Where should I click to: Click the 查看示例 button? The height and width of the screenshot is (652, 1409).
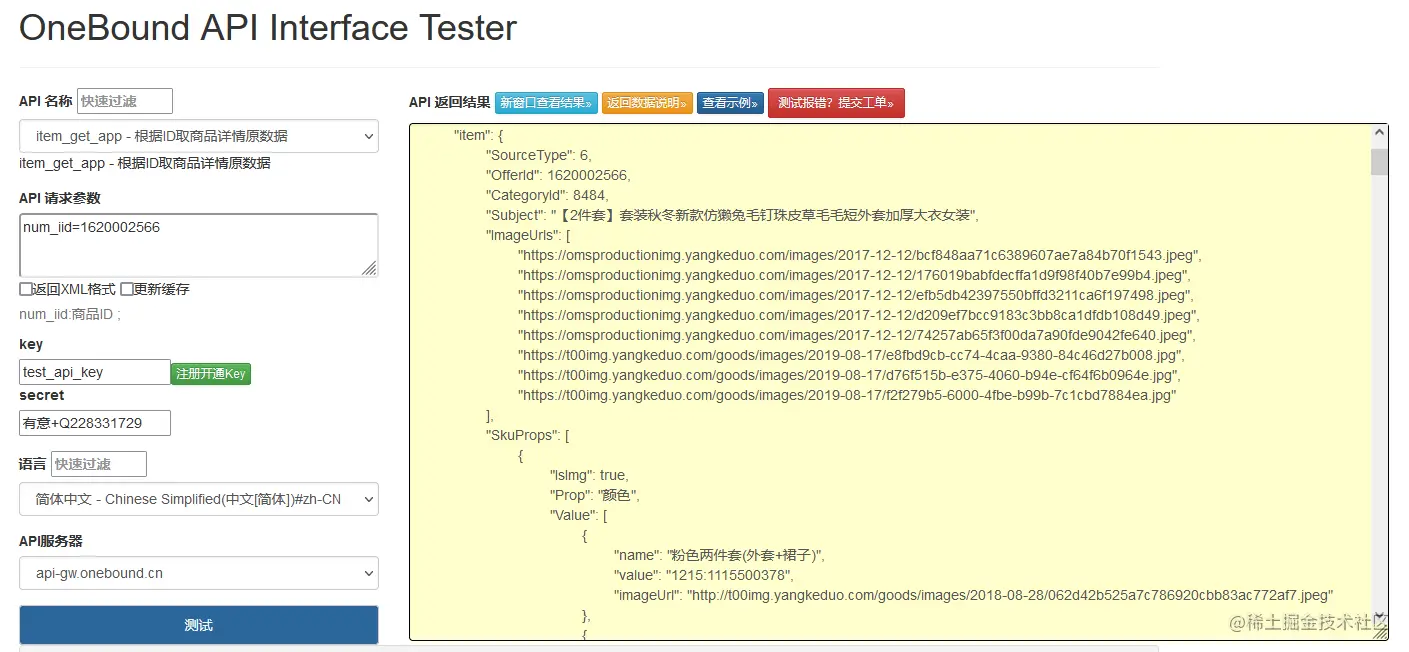[x=730, y=102]
